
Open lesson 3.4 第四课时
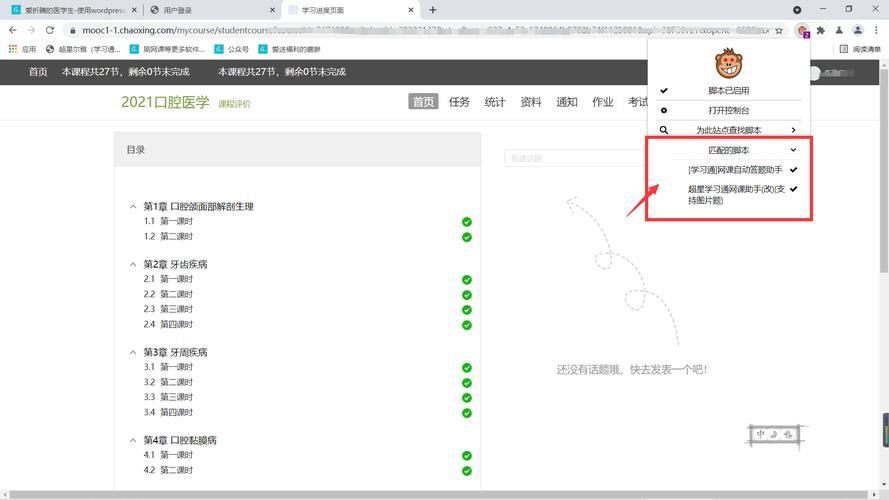pos(168,412)
